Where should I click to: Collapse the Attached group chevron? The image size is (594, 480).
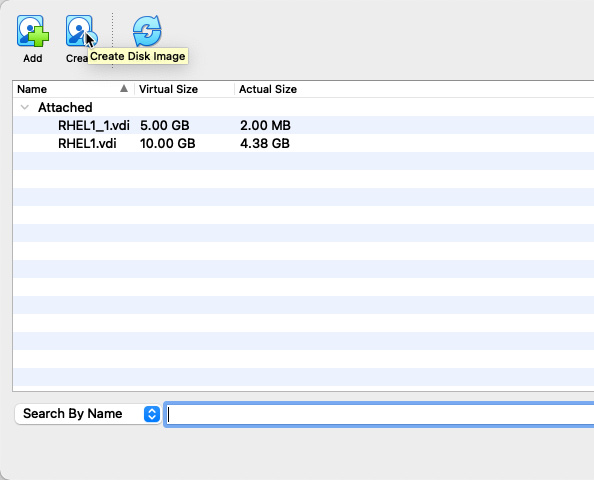25,107
